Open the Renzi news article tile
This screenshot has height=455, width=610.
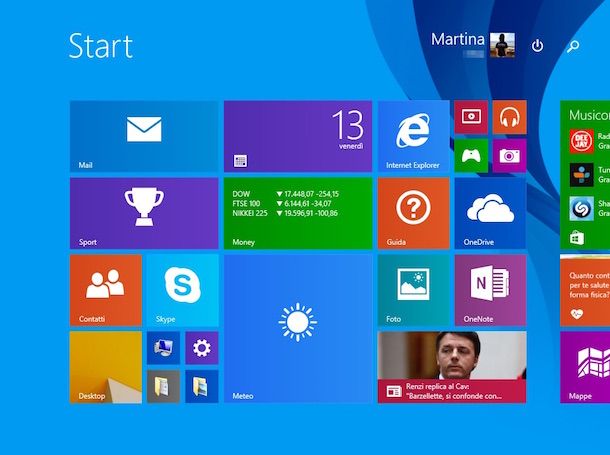click(x=452, y=367)
